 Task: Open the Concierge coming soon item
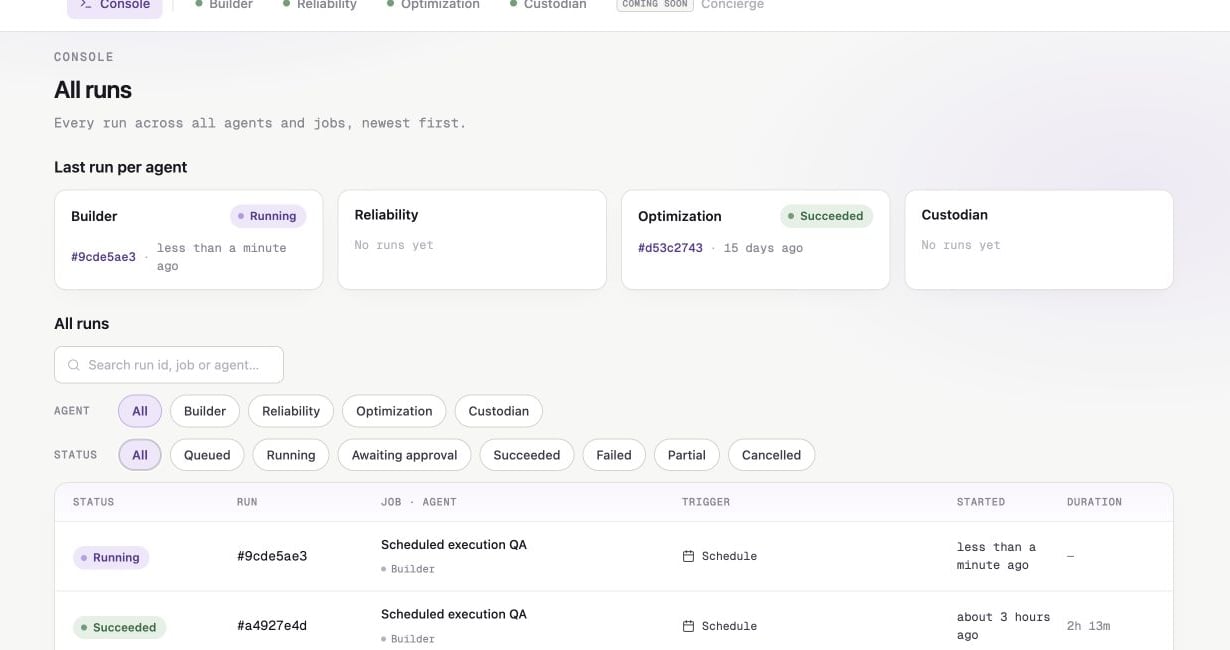point(691,5)
